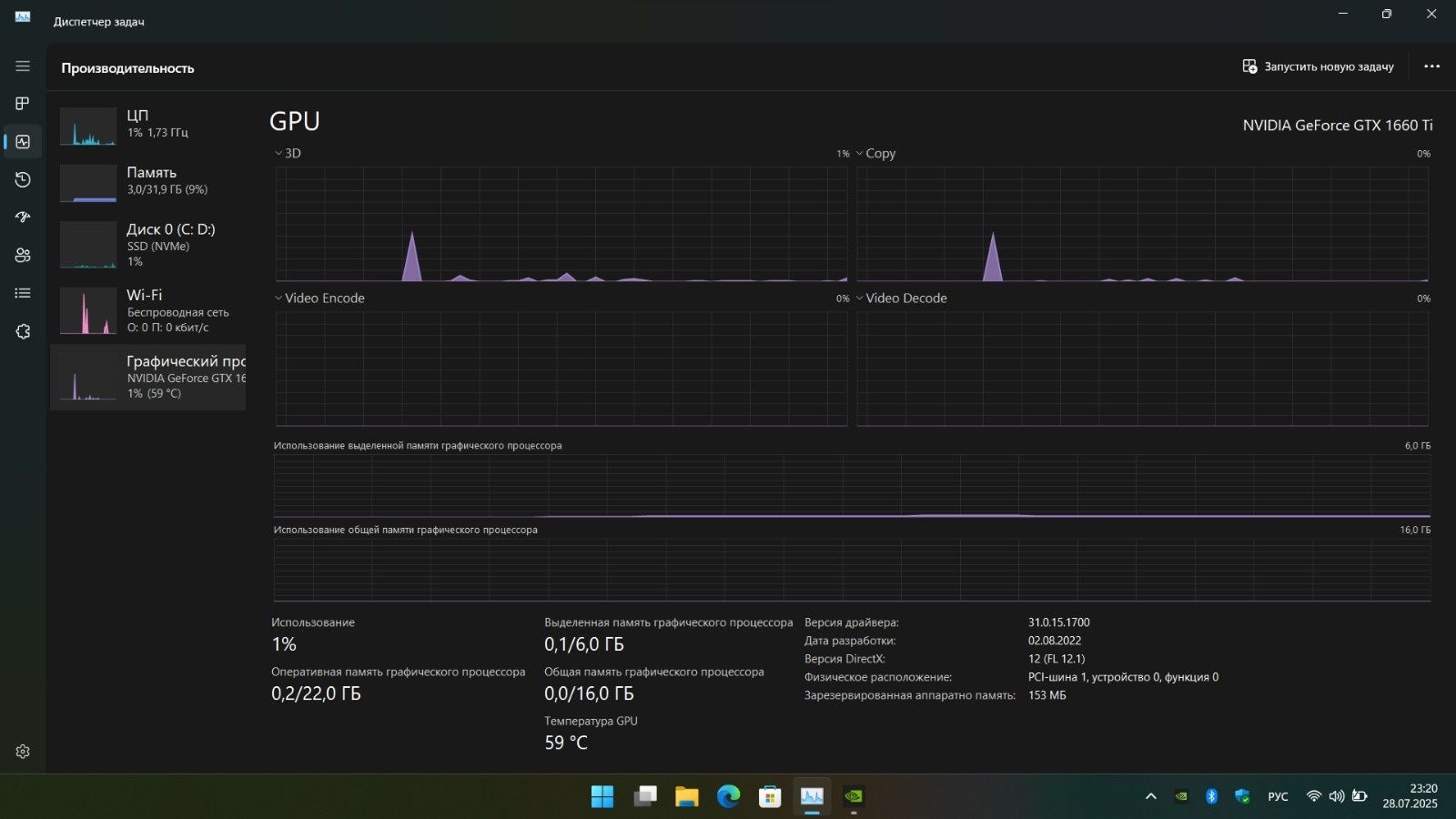Click the Wi-Fi mini graph thumbnail
The width and height of the screenshot is (1456, 819).
coord(88,311)
